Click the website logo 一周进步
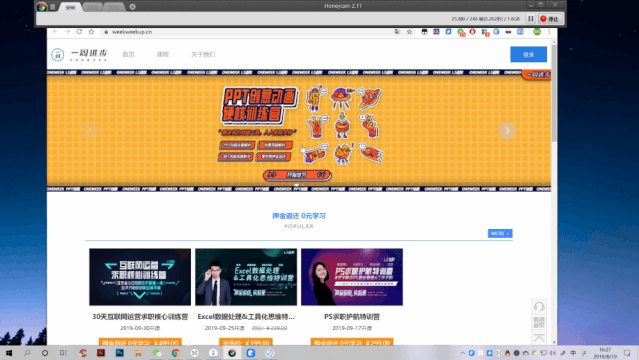The height and width of the screenshot is (360, 639). coord(80,55)
